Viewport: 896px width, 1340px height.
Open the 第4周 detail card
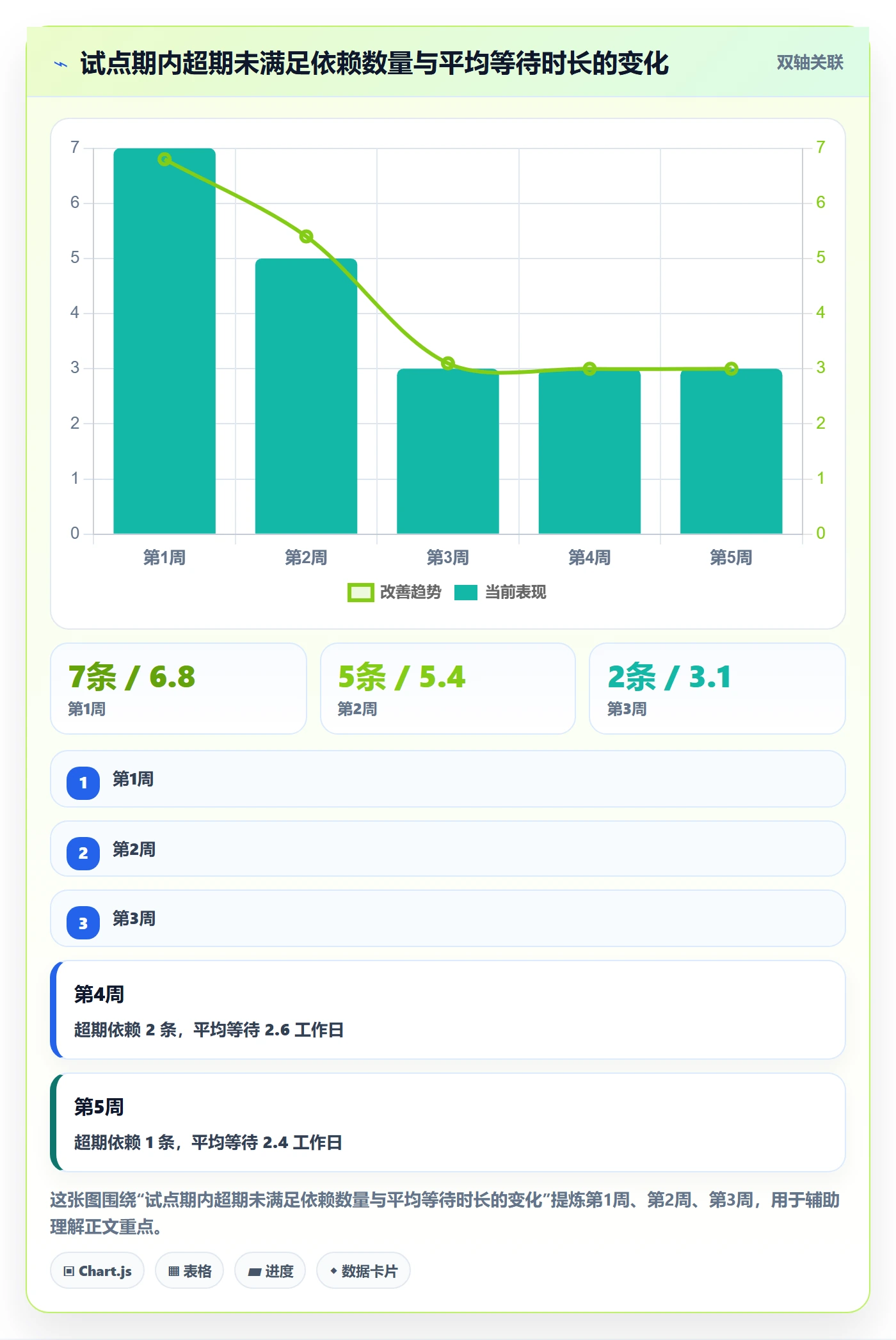448,1010
